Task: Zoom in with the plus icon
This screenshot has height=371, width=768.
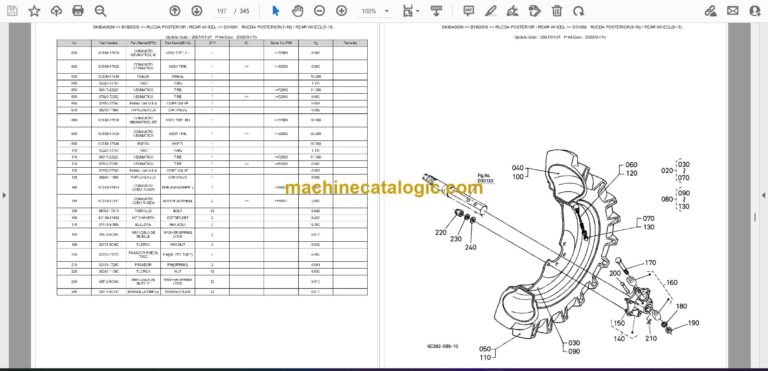Action: coord(341,11)
